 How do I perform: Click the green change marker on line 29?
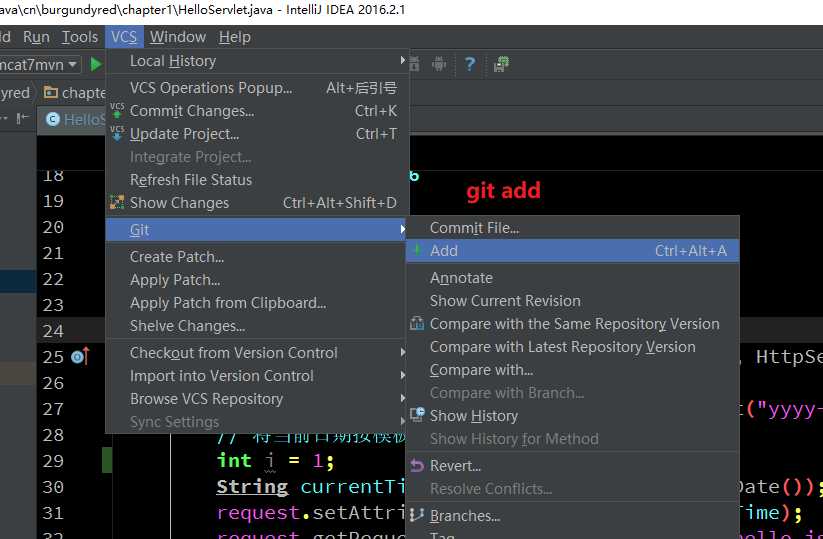(x=107, y=460)
